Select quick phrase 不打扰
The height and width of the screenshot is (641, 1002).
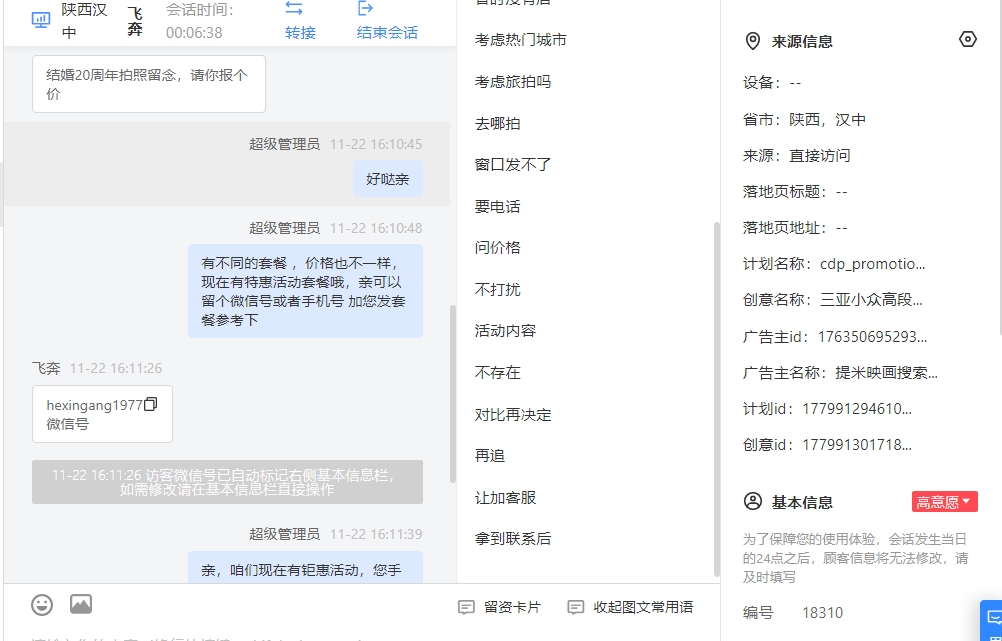click(497, 290)
